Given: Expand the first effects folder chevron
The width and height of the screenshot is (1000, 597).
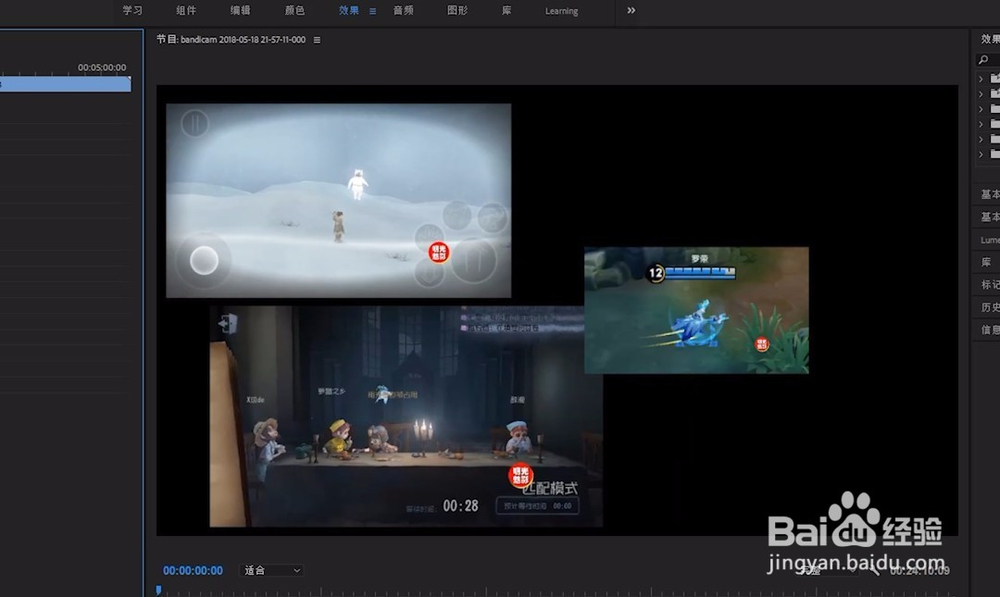Looking at the screenshot, I should pos(981,78).
